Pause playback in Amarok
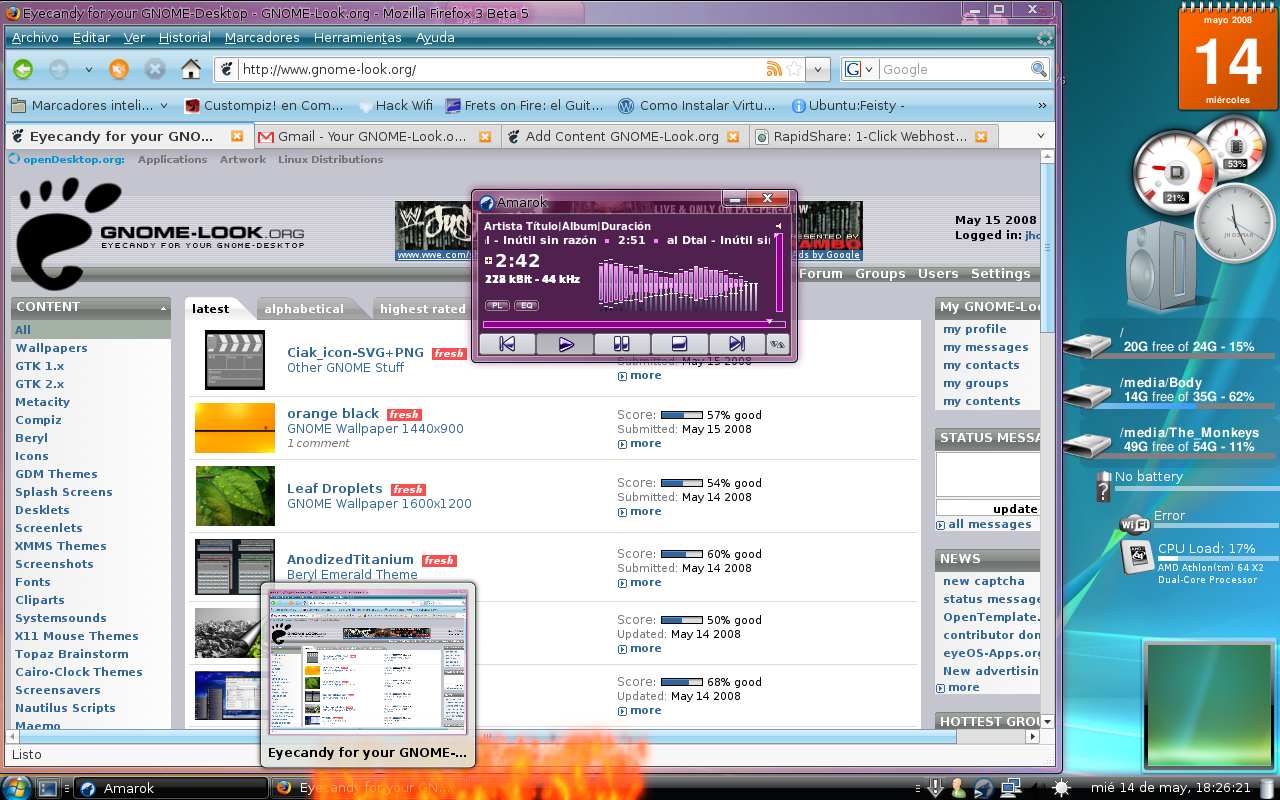This screenshot has width=1280, height=800. pos(622,343)
